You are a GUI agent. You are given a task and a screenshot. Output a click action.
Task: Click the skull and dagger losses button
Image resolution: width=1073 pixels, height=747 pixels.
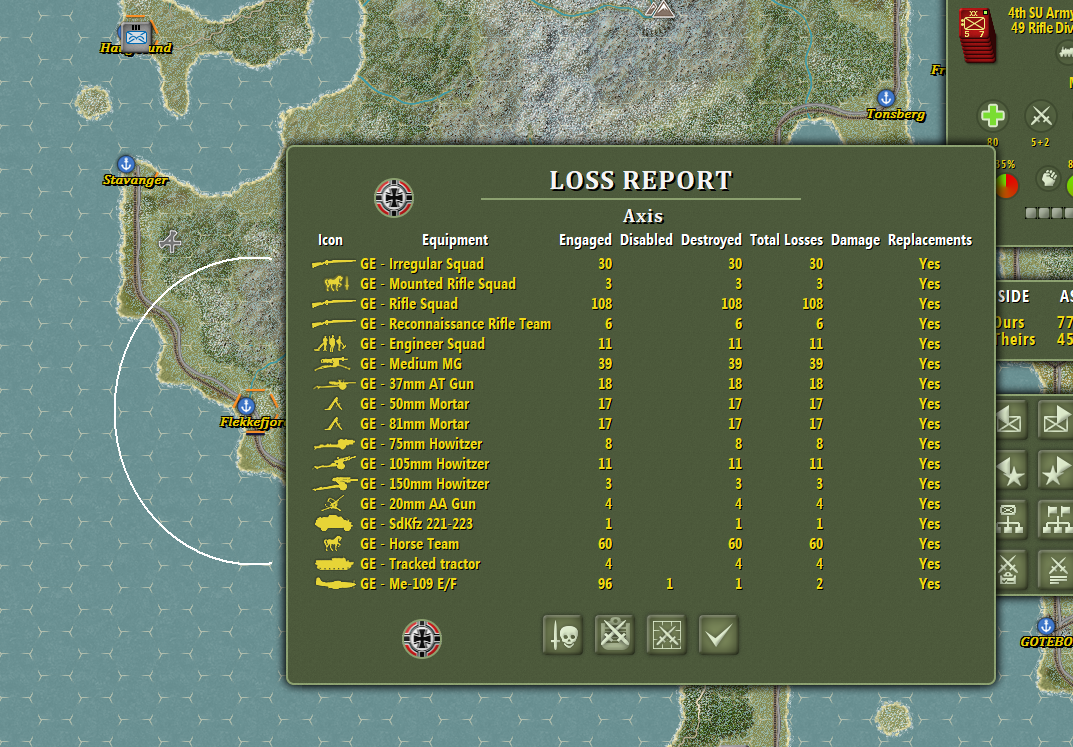coord(563,635)
